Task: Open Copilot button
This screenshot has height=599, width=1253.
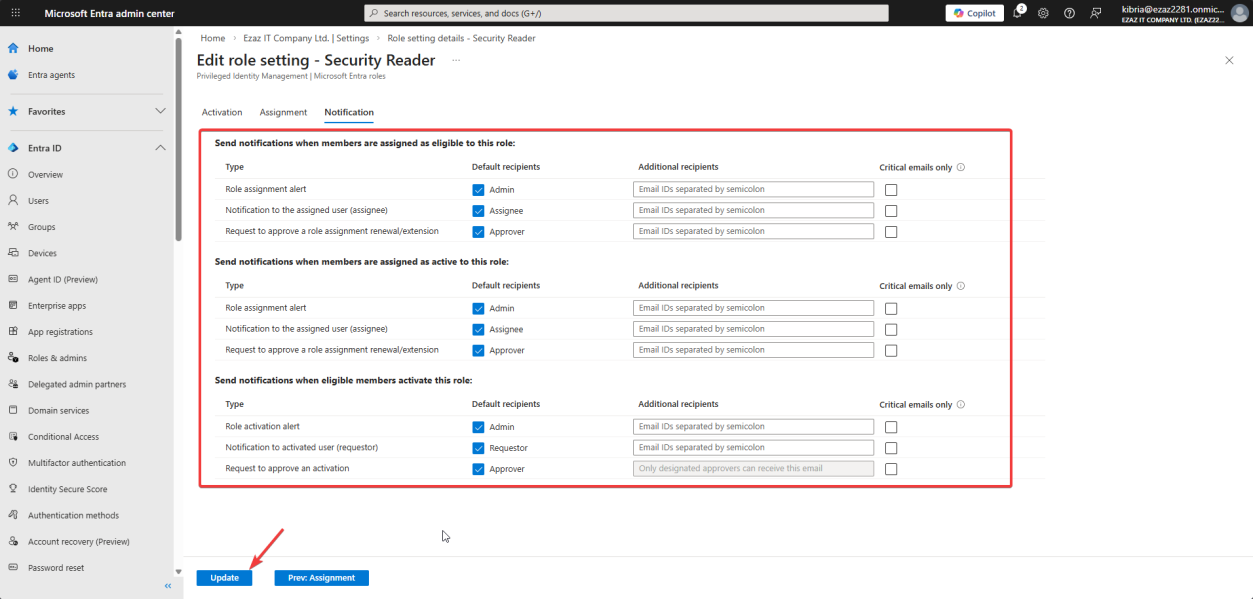Action: point(975,13)
